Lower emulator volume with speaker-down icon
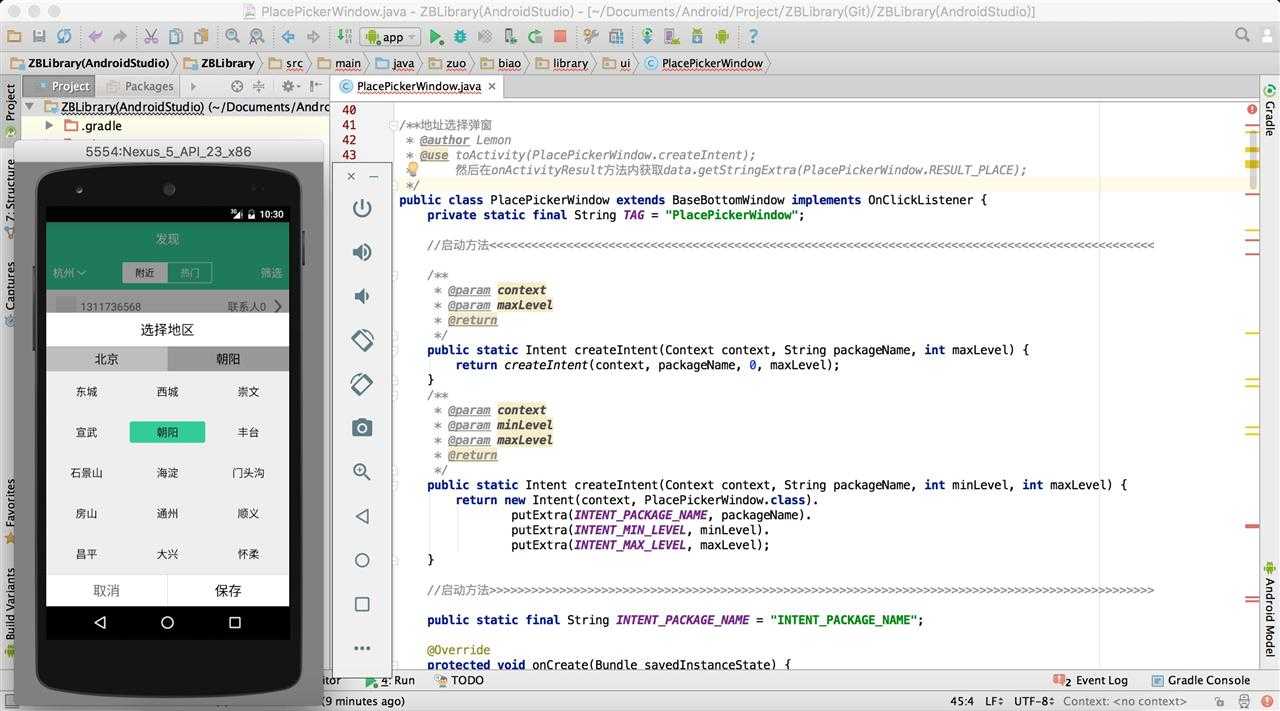The image size is (1280, 711). click(x=362, y=296)
